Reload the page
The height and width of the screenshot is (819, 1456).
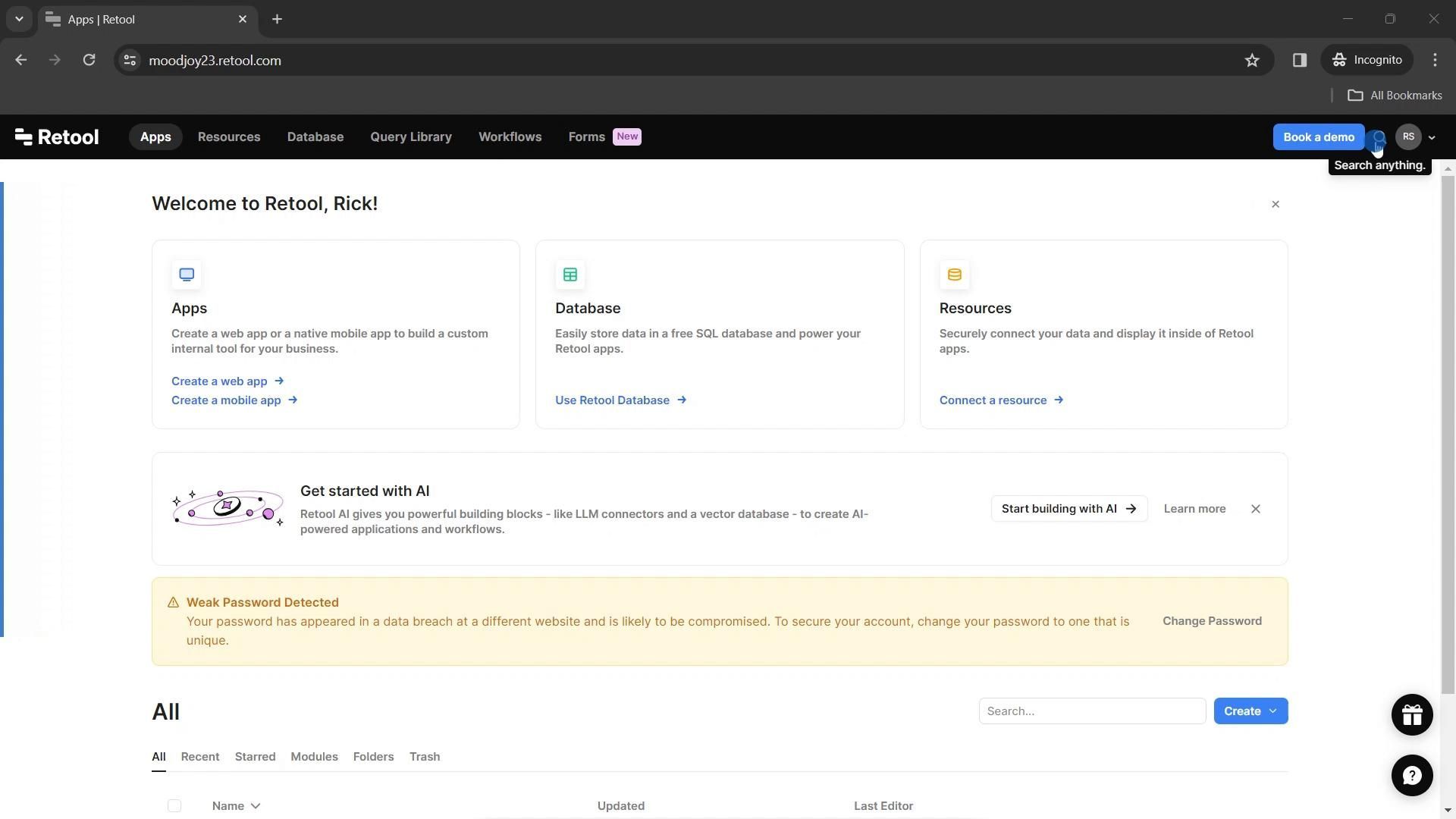89,61
